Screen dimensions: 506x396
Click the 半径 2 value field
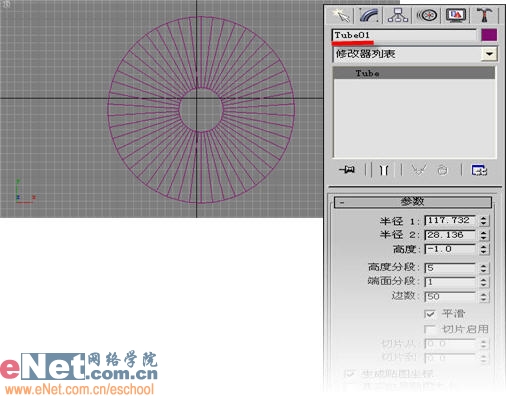[450, 235]
